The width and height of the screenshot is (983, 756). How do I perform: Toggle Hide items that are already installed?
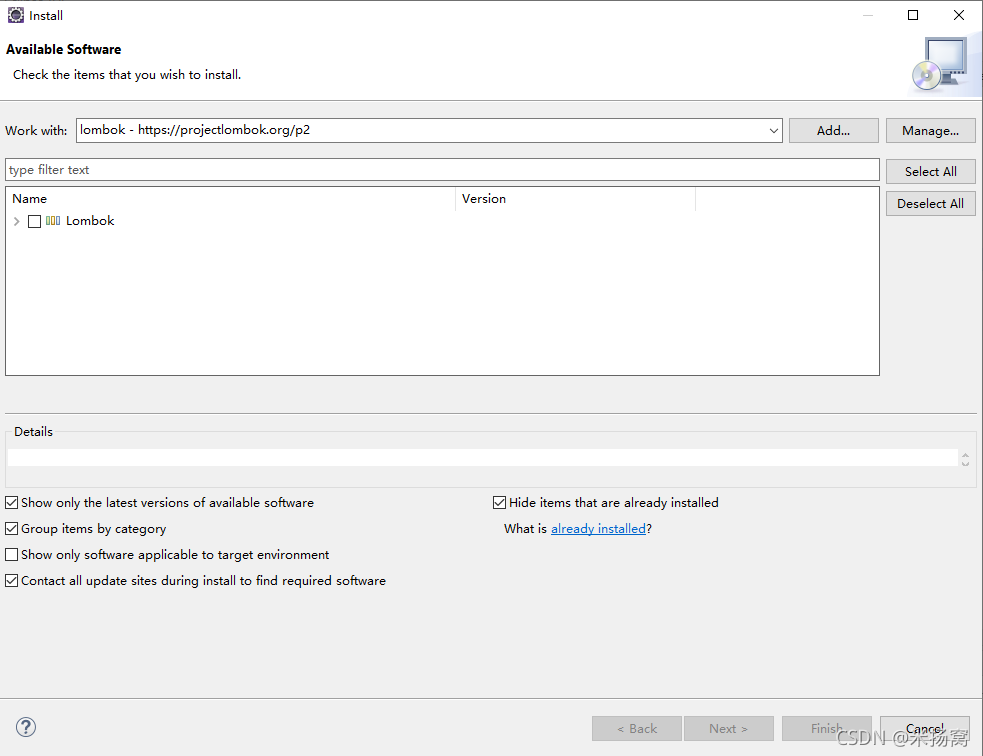(x=500, y=503)
